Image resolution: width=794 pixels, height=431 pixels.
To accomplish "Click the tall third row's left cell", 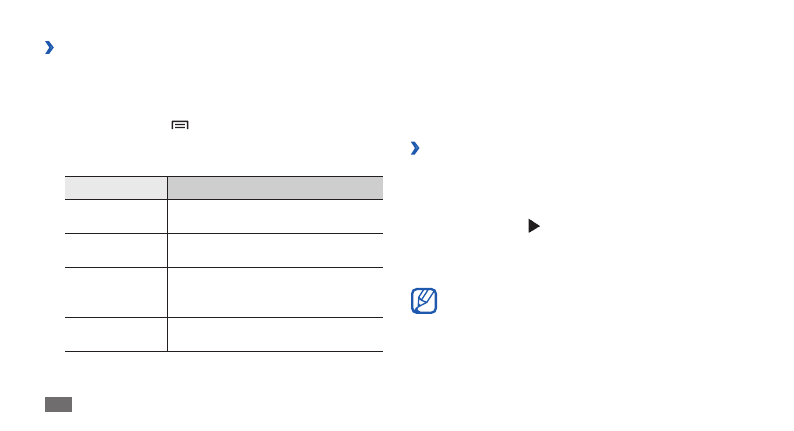I will pos(116,292).
